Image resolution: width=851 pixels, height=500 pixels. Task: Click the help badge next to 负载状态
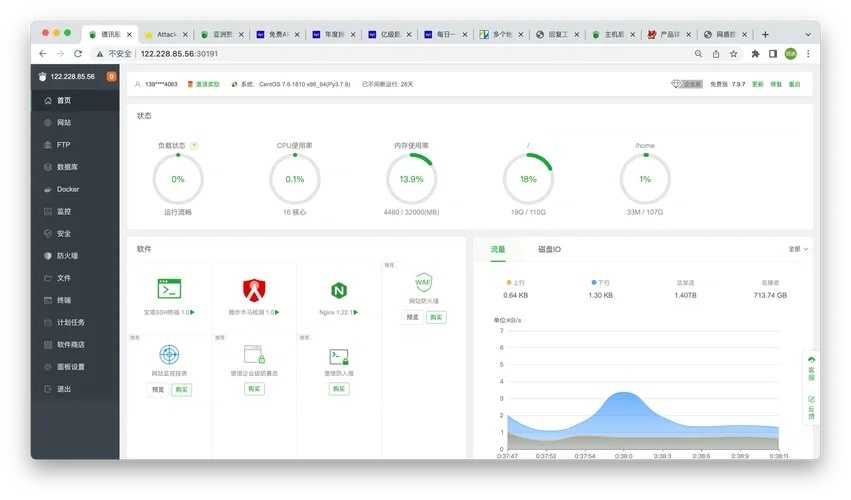(x=194, y=145)
